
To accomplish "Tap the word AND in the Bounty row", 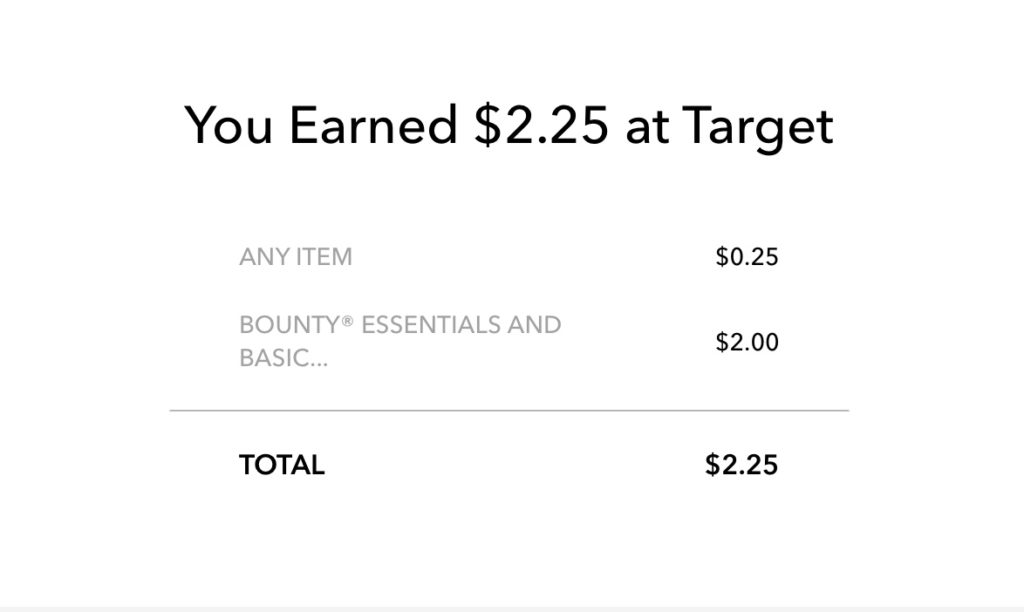I will (534, 325).
